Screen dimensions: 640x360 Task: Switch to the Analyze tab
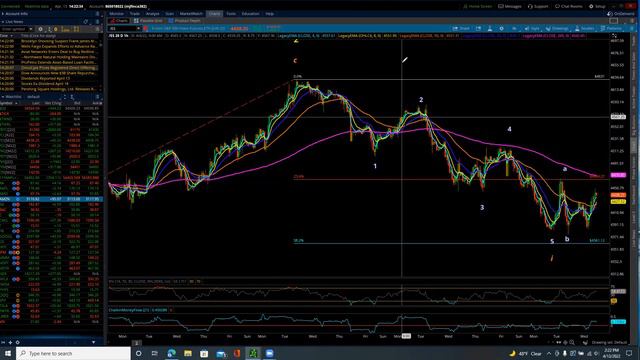click(x=153, y=14)
